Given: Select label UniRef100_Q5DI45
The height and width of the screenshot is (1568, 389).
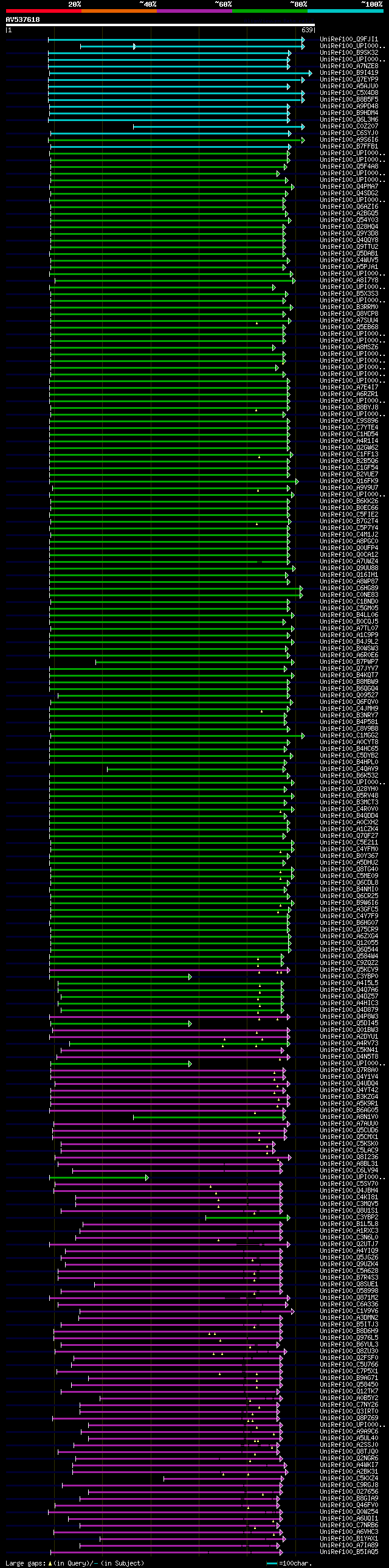Looking at the screenshot, I should (349, 1023).
